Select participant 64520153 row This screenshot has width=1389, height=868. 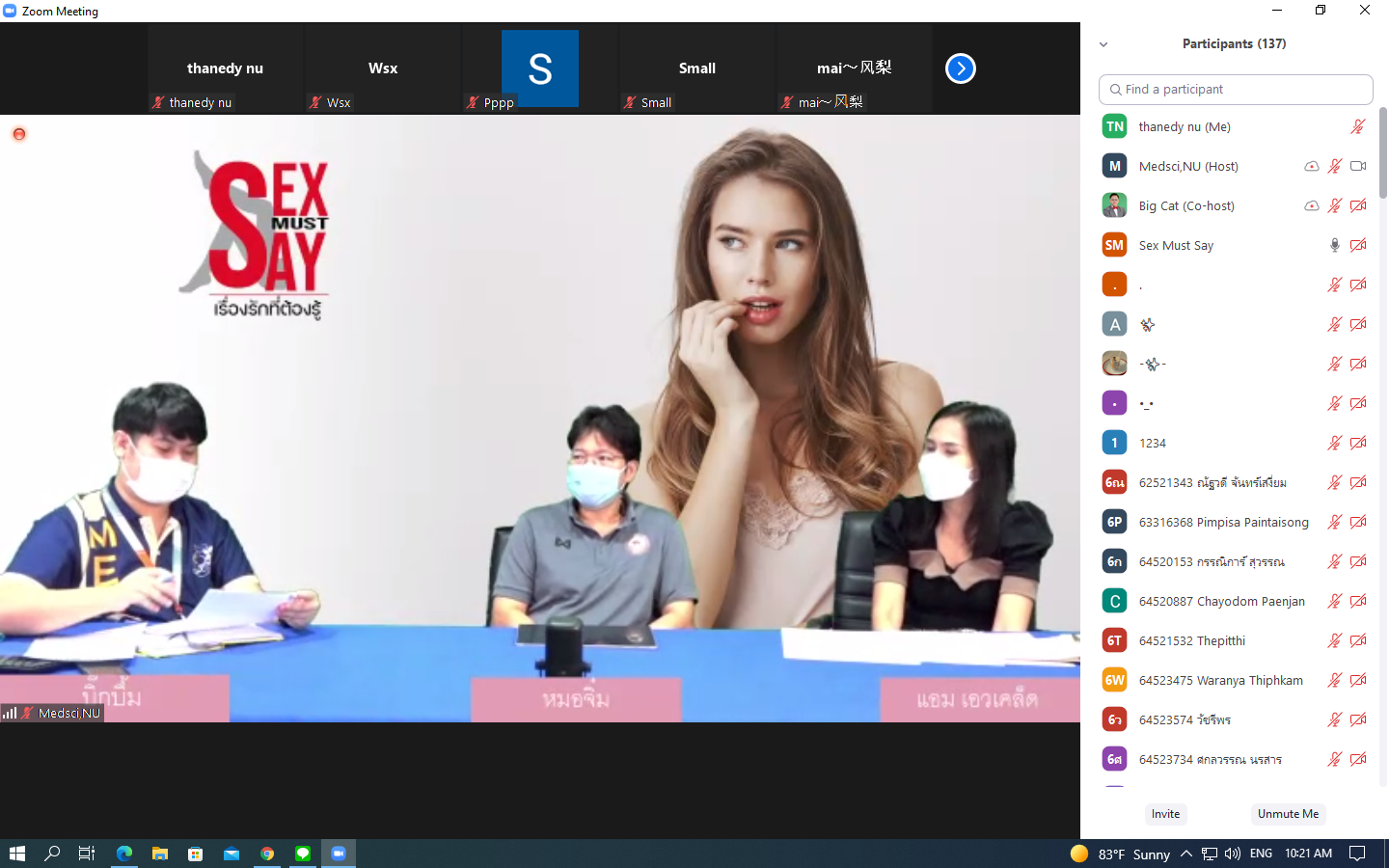pos(1236,561)
